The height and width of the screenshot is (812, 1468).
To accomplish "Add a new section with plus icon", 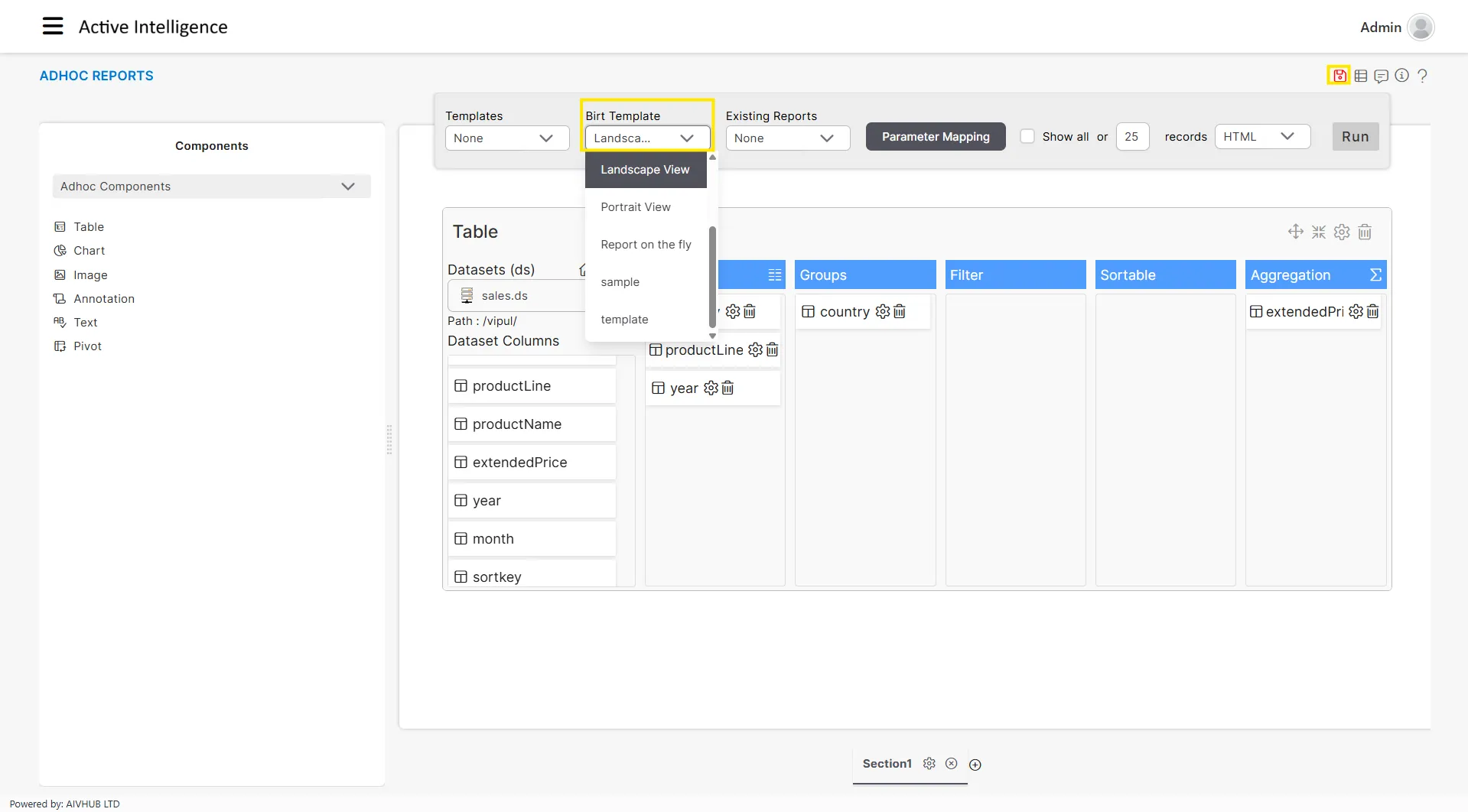I will click(x=975, y=765).
